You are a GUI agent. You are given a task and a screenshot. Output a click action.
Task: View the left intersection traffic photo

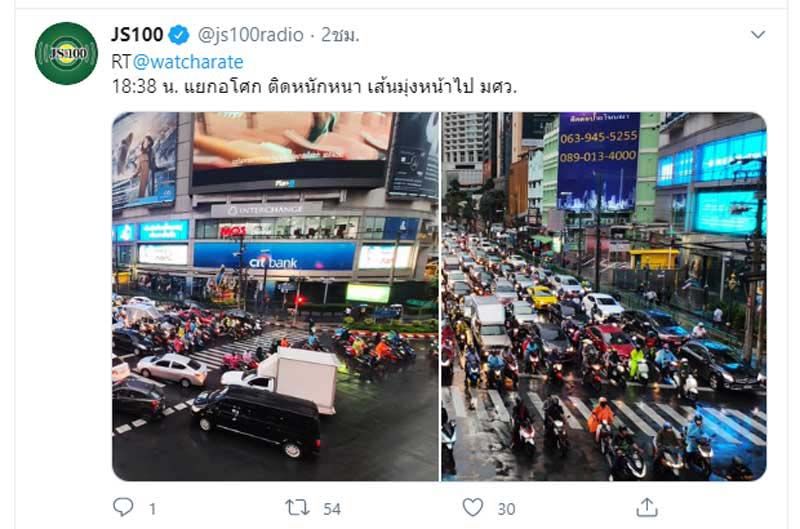(276, 296)
